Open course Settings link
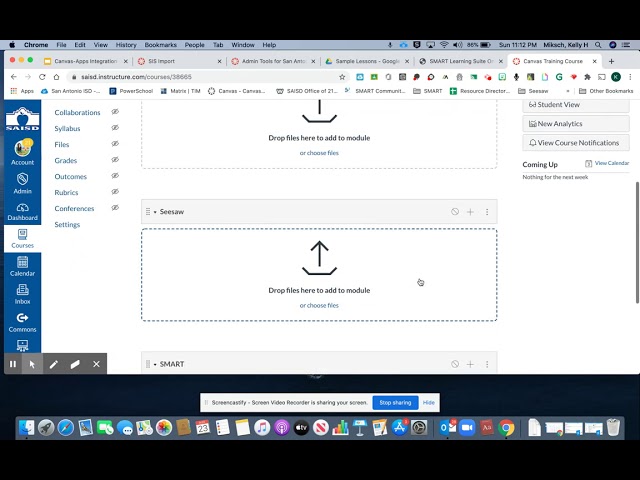Viewport: 640px width, 480px height. point(67,224)
